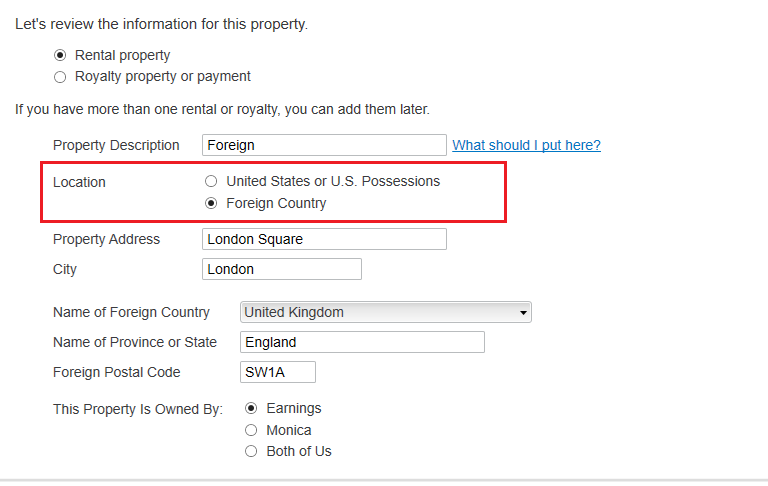
Task: Edit the Name of Province or State field
Action: [x=362, y=342]
